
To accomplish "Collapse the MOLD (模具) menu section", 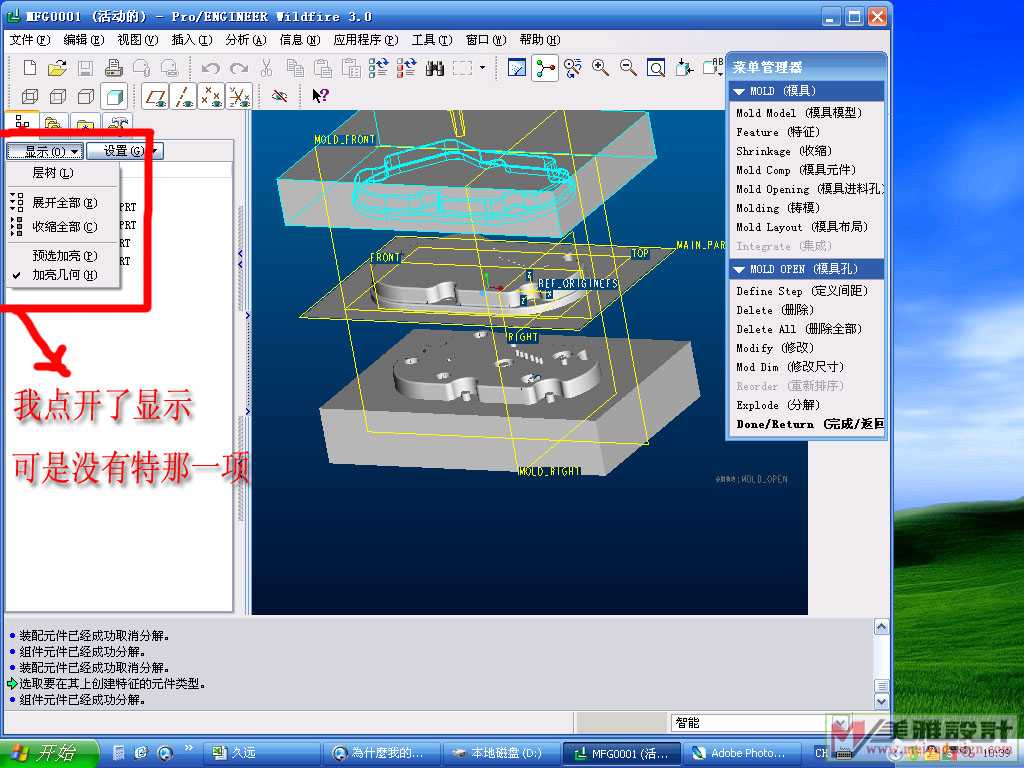I will tap(739, 91).
